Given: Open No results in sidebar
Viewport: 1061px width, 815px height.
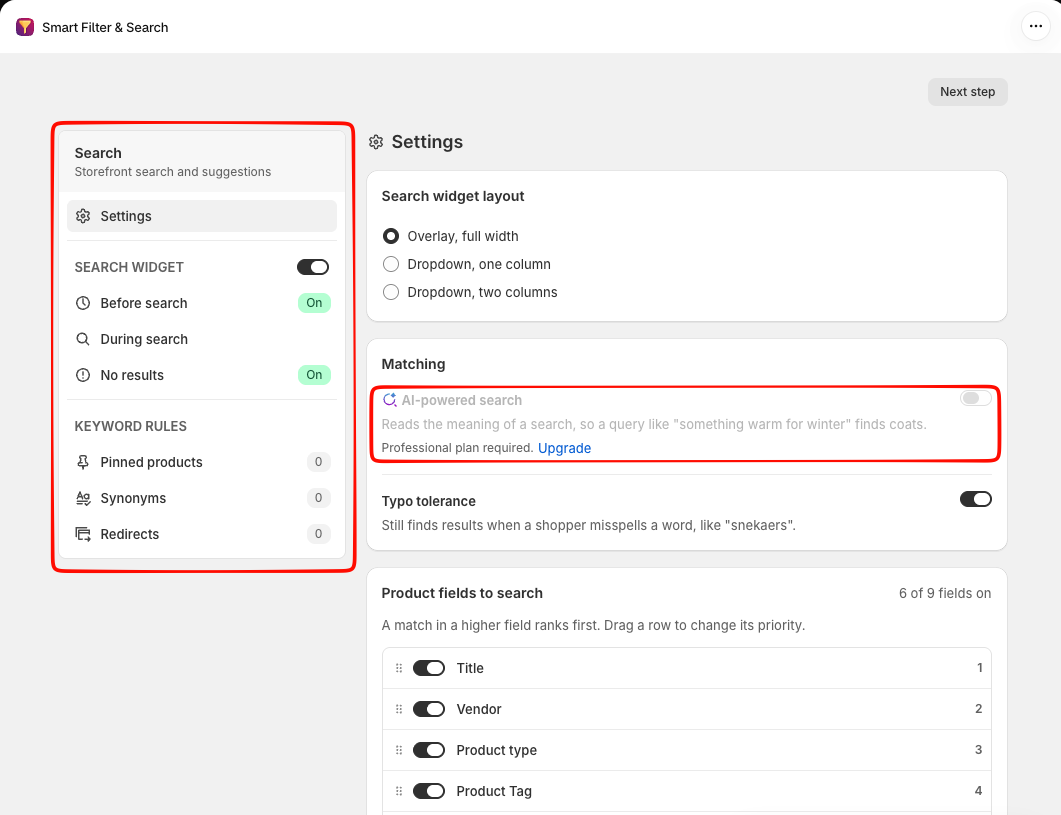Looking at the screenshot, I should (202, 375).
